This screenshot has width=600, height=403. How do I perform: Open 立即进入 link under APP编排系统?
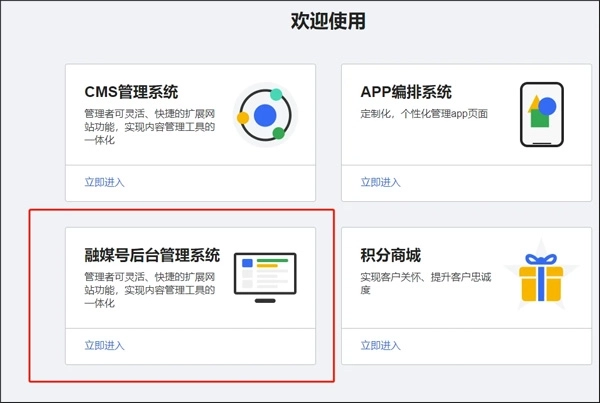click(380, 182)
